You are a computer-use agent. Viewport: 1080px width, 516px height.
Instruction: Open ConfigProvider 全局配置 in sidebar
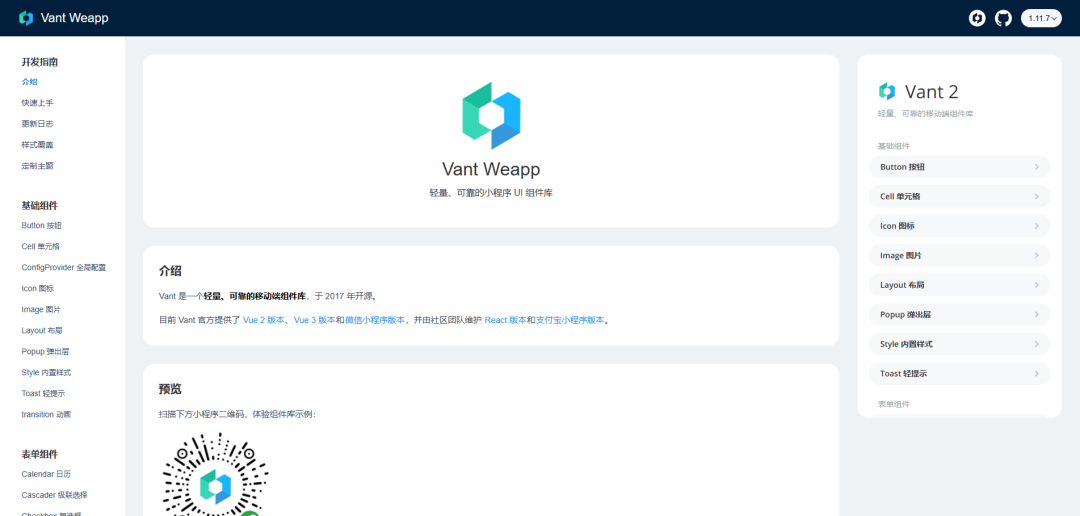tap(63, 267)
